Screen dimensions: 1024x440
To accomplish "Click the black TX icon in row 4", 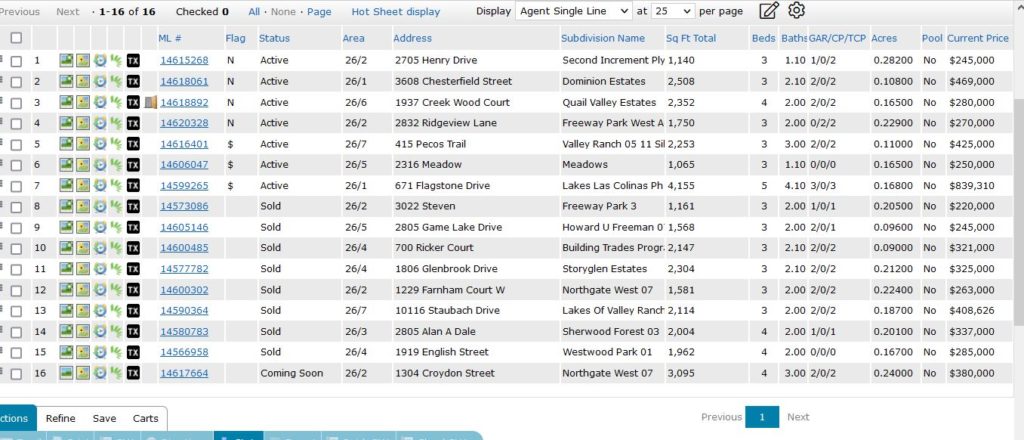I will coord(133,123).
